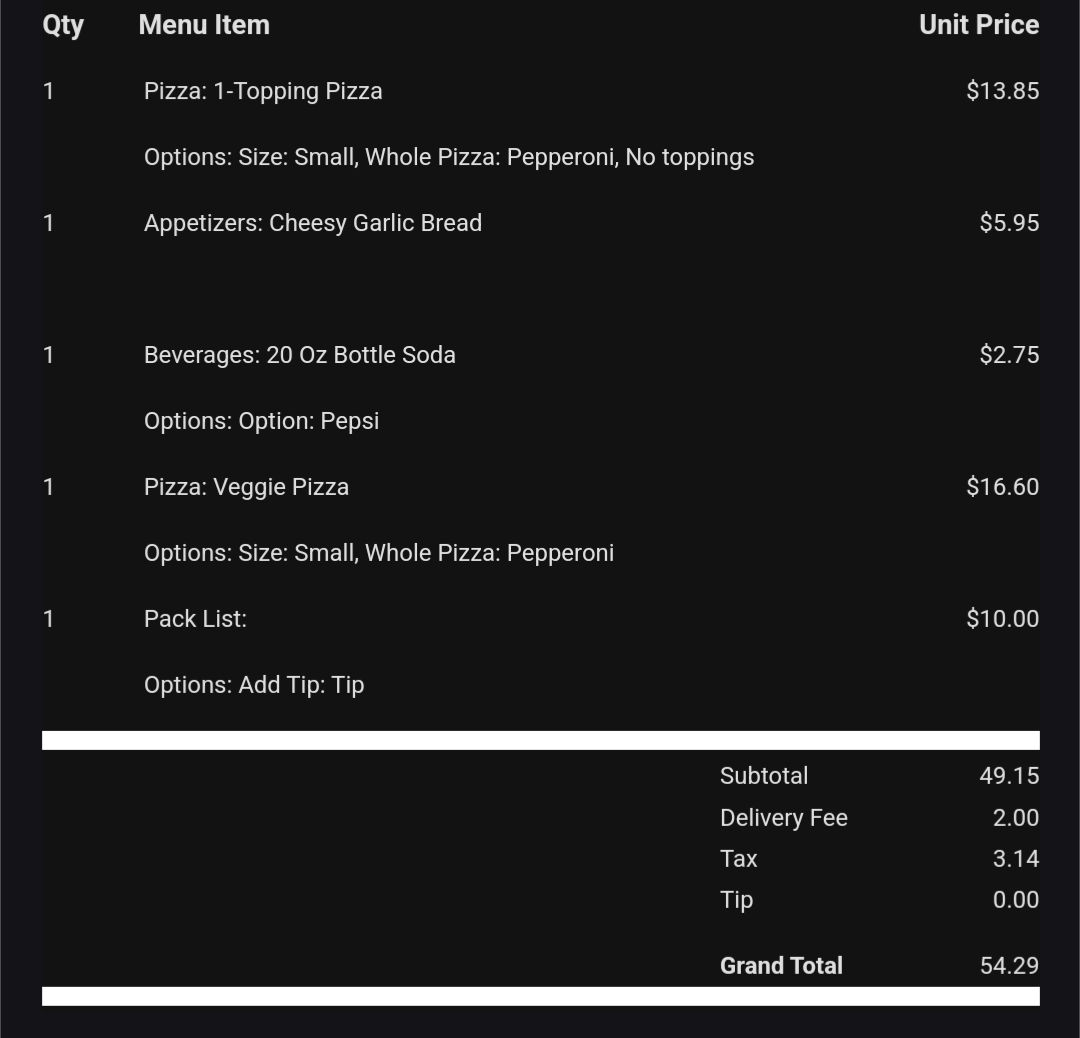Select the Pack List item line
This screenshot has width=1080, height=1038.
pyautogui.click(x=195, y=619)
